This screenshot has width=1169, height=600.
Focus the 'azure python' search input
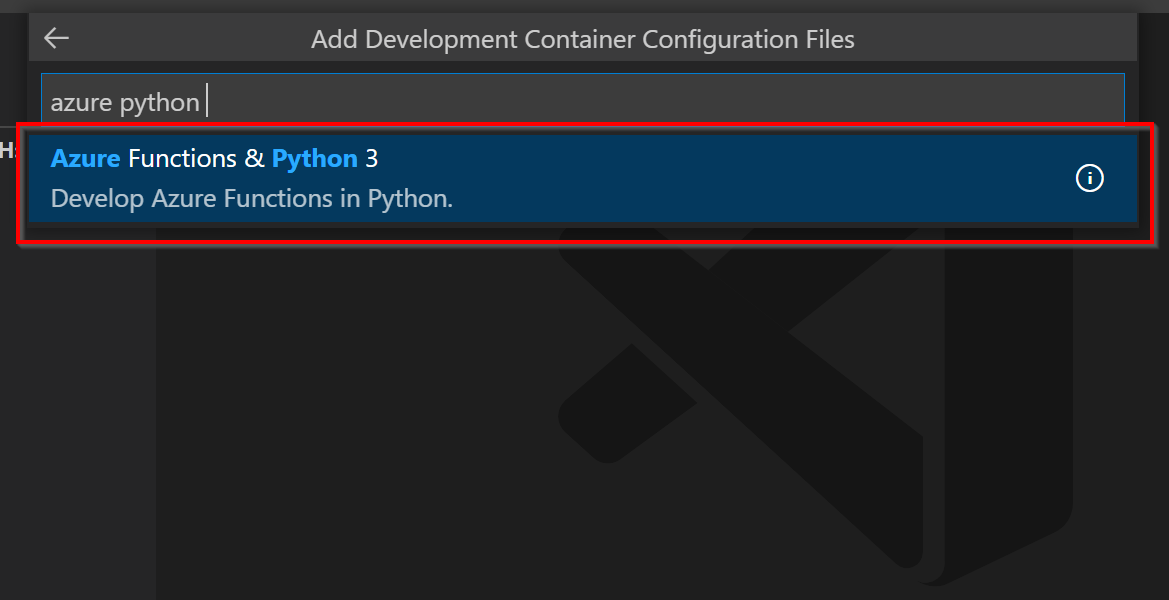[583, 101]
